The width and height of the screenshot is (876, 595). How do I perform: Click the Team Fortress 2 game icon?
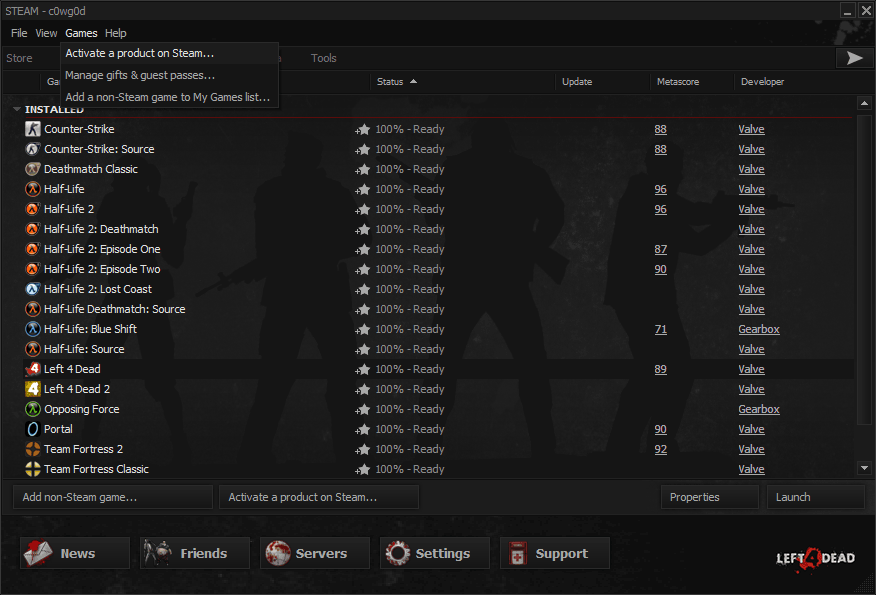(x=32, y=449)
